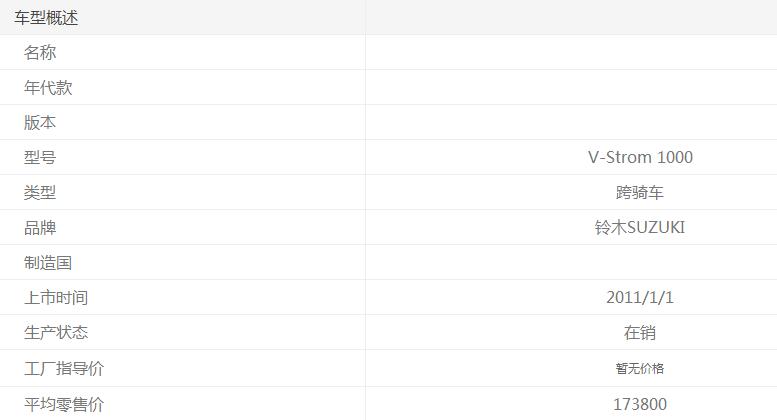The height and width of the screenshot is (420, 777).
Task: Click the 173800 average retail price
Action: point(640,405)
